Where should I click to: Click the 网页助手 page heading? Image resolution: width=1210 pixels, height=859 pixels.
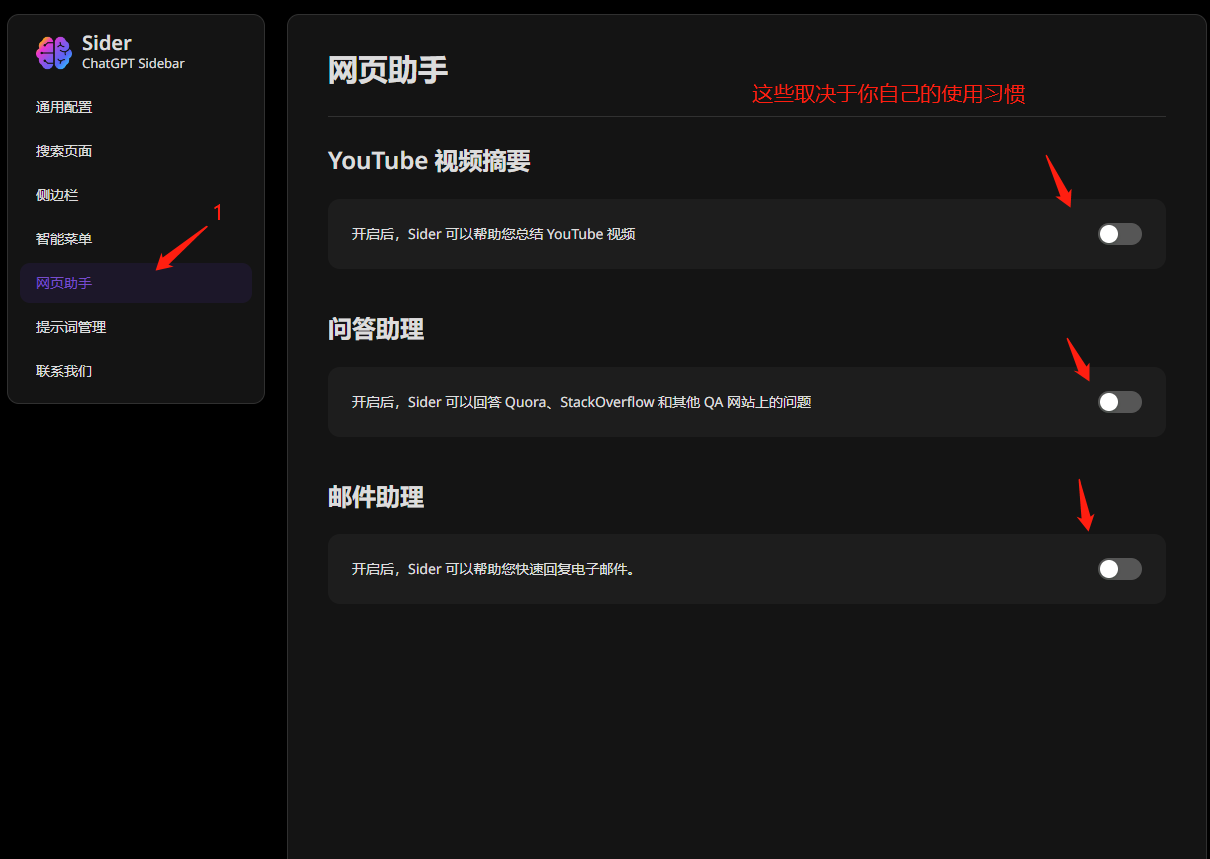click(x=388, y=71)
